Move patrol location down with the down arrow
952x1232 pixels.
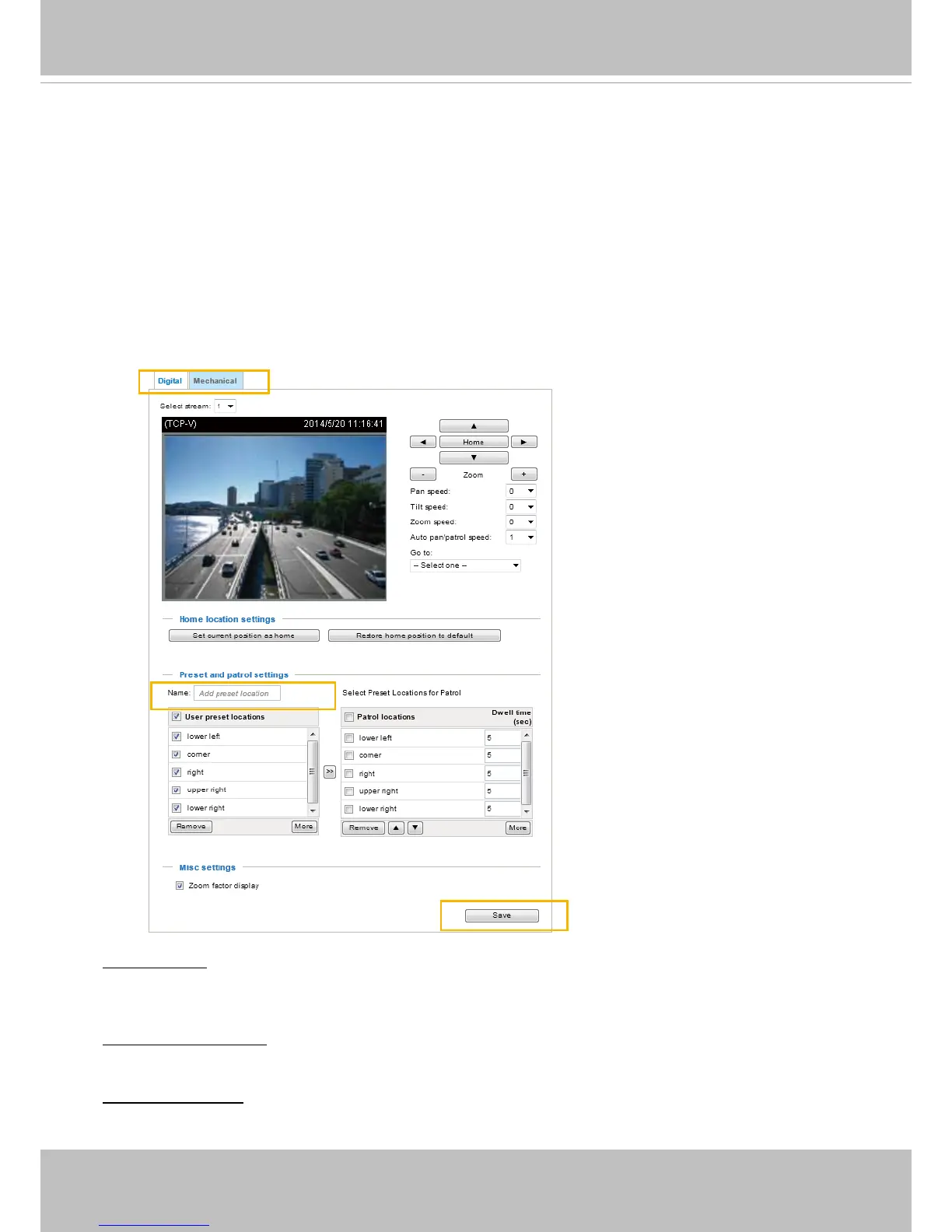pyautogui.click(x=415, y=828)
